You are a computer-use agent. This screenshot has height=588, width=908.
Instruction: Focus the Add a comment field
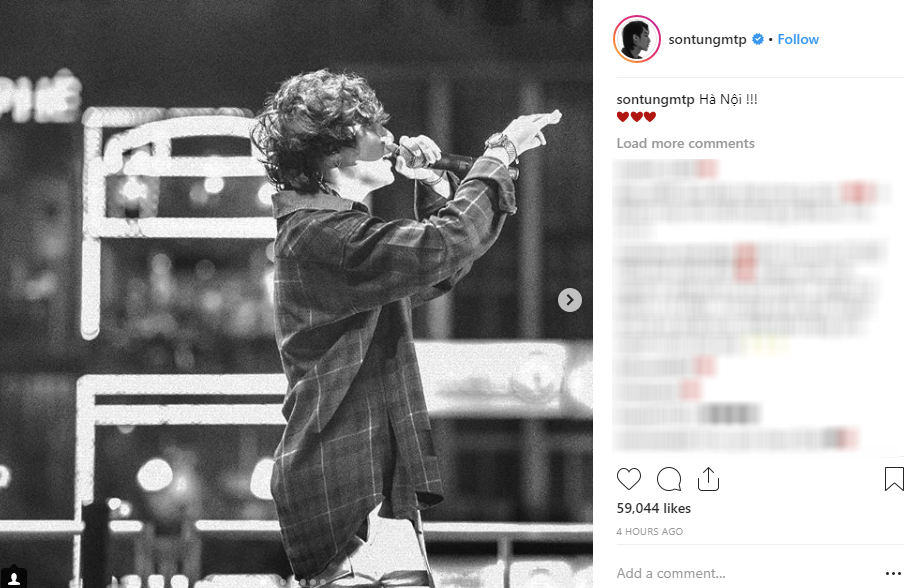click(747, 573)
